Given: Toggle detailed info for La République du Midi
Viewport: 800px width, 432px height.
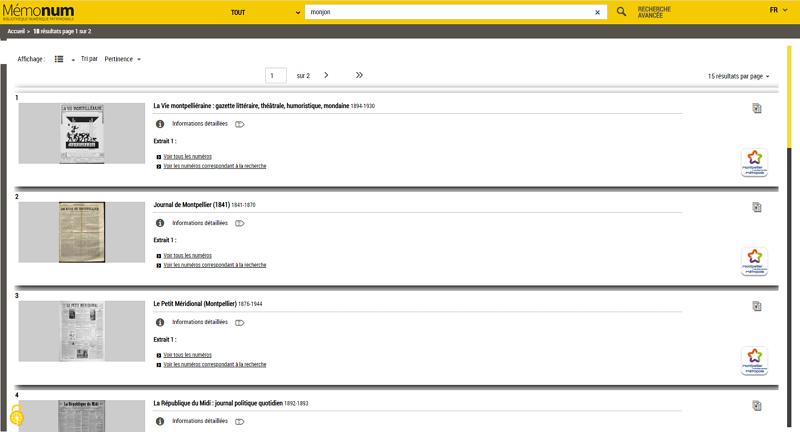Looking at the screenshot, I should [x=239, y=421].
